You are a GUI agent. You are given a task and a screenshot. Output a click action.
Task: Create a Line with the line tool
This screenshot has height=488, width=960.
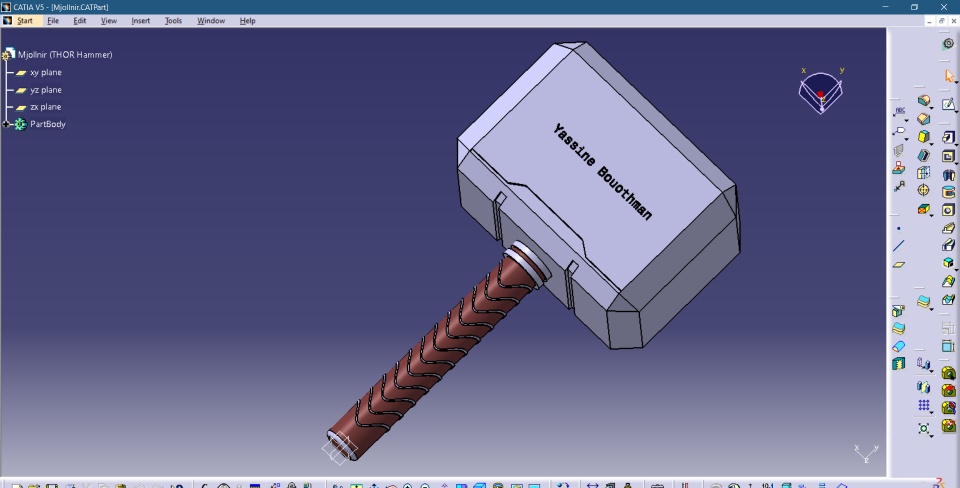[898, 246]
